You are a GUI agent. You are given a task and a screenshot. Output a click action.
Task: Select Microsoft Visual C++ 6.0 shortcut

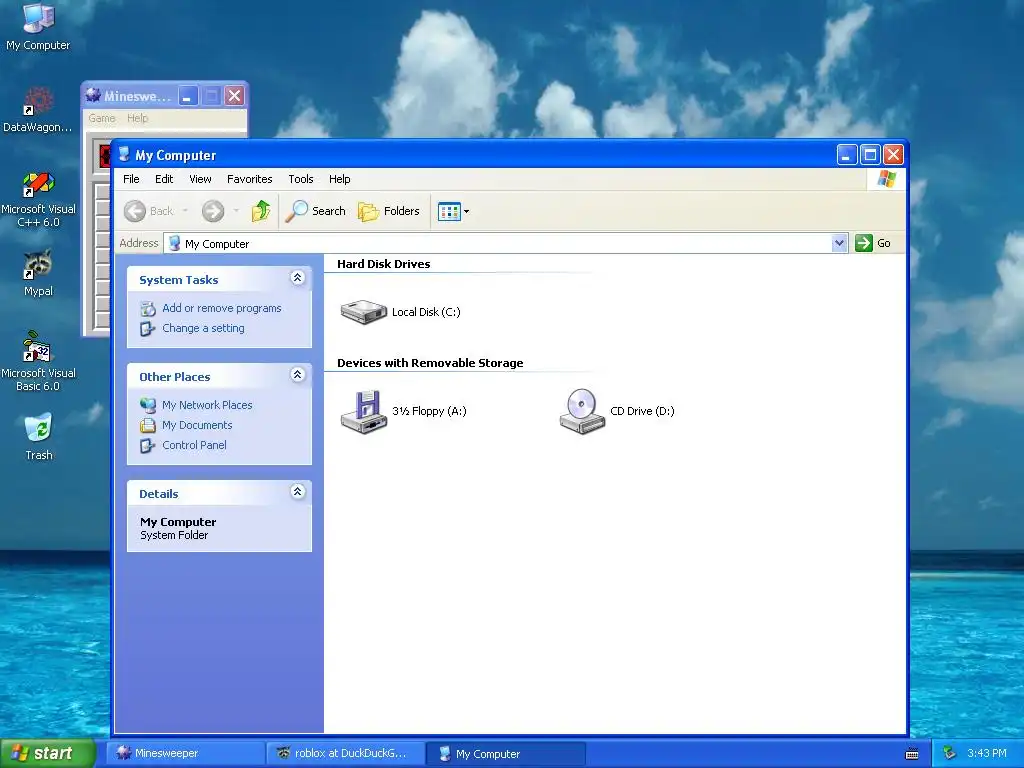[x=39, y=199]
